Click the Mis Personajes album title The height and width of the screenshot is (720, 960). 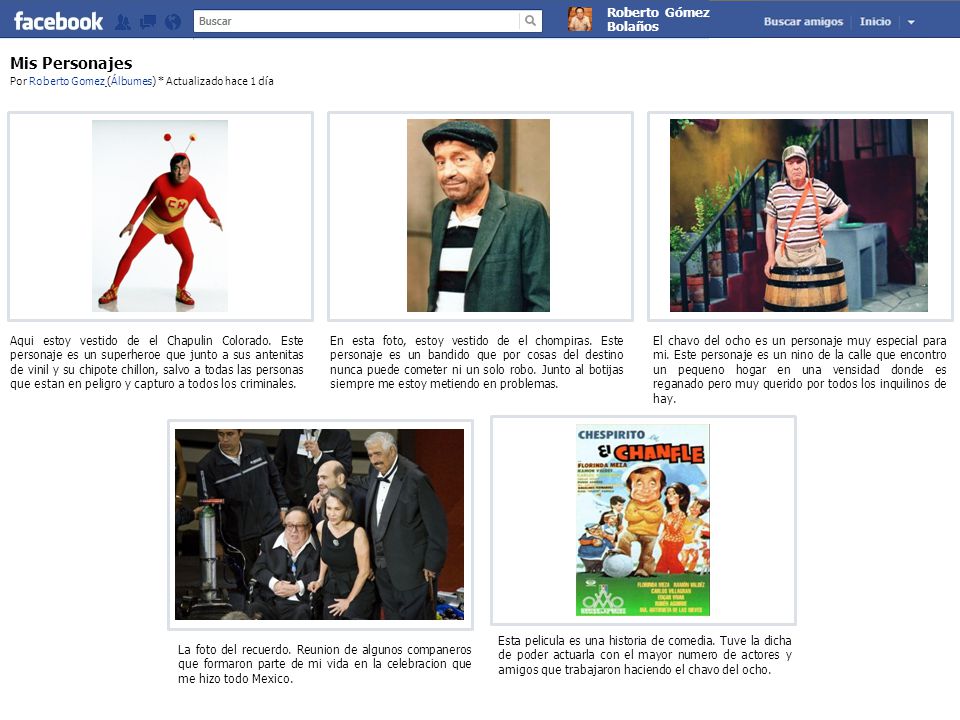pyautogui.click(x=71, y=63)
